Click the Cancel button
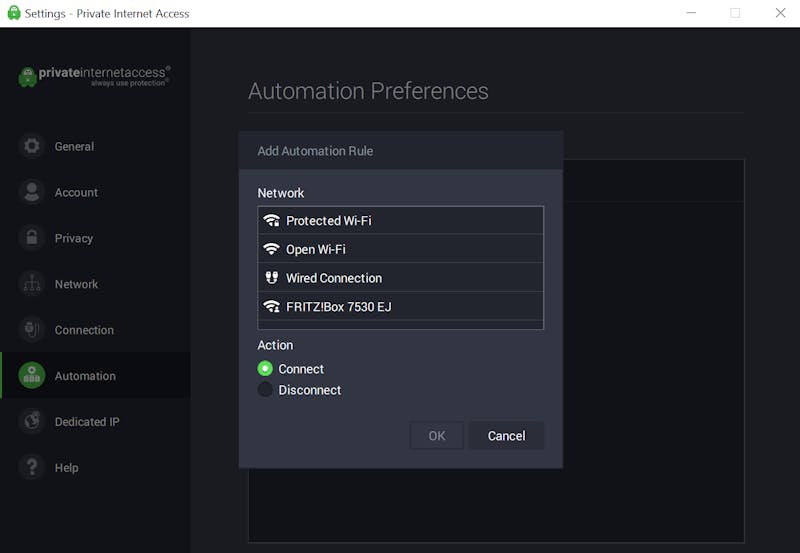The height and width of the screenshot is (553, 800). (506, 436)
